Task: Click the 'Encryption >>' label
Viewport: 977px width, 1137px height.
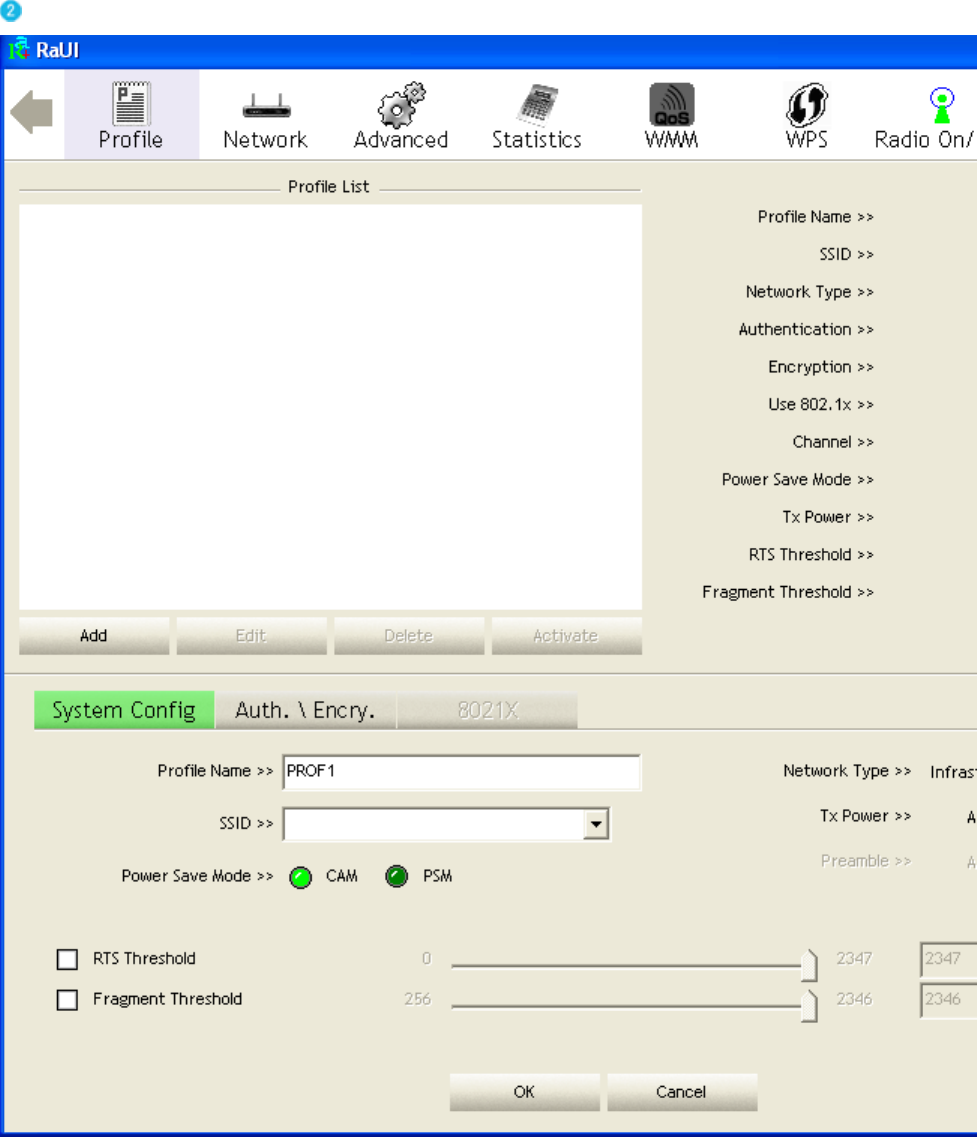Action: point(821,368)
